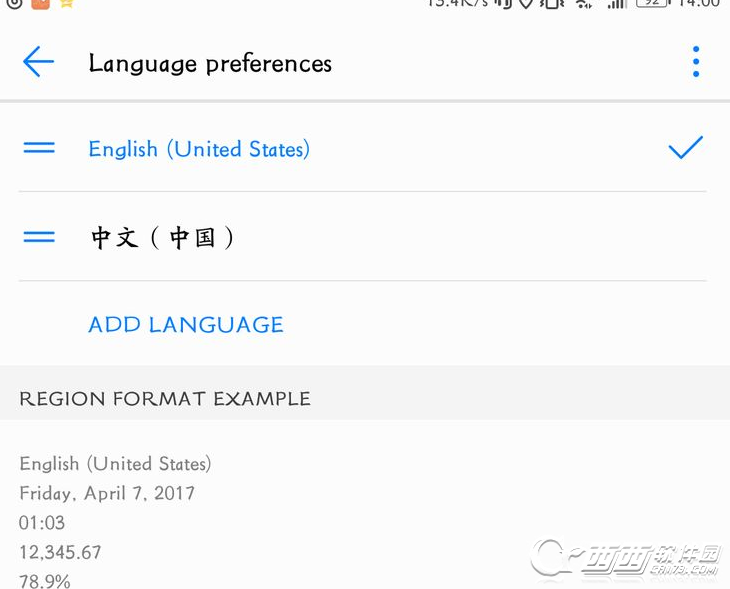Tap the yellow star notification icon
Viewport: 730px width, 589px height.
pyautogui.click(x=66, y=3)
